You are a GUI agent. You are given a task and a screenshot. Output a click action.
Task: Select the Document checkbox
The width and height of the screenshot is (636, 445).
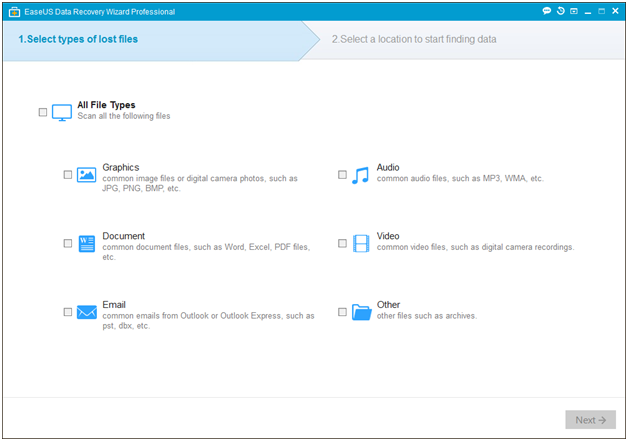(x=68, y=243)
